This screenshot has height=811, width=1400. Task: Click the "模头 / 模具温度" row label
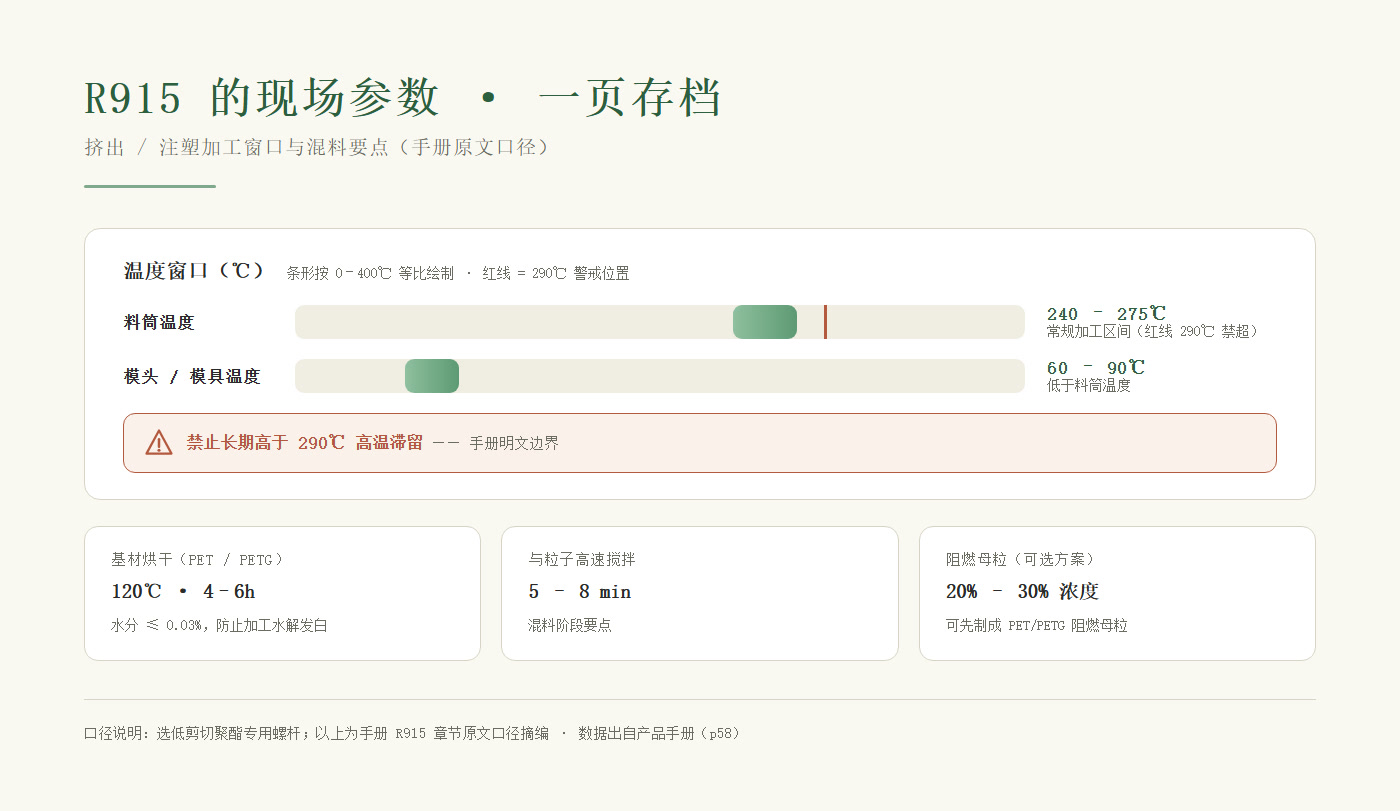click(x=192, y=376)
